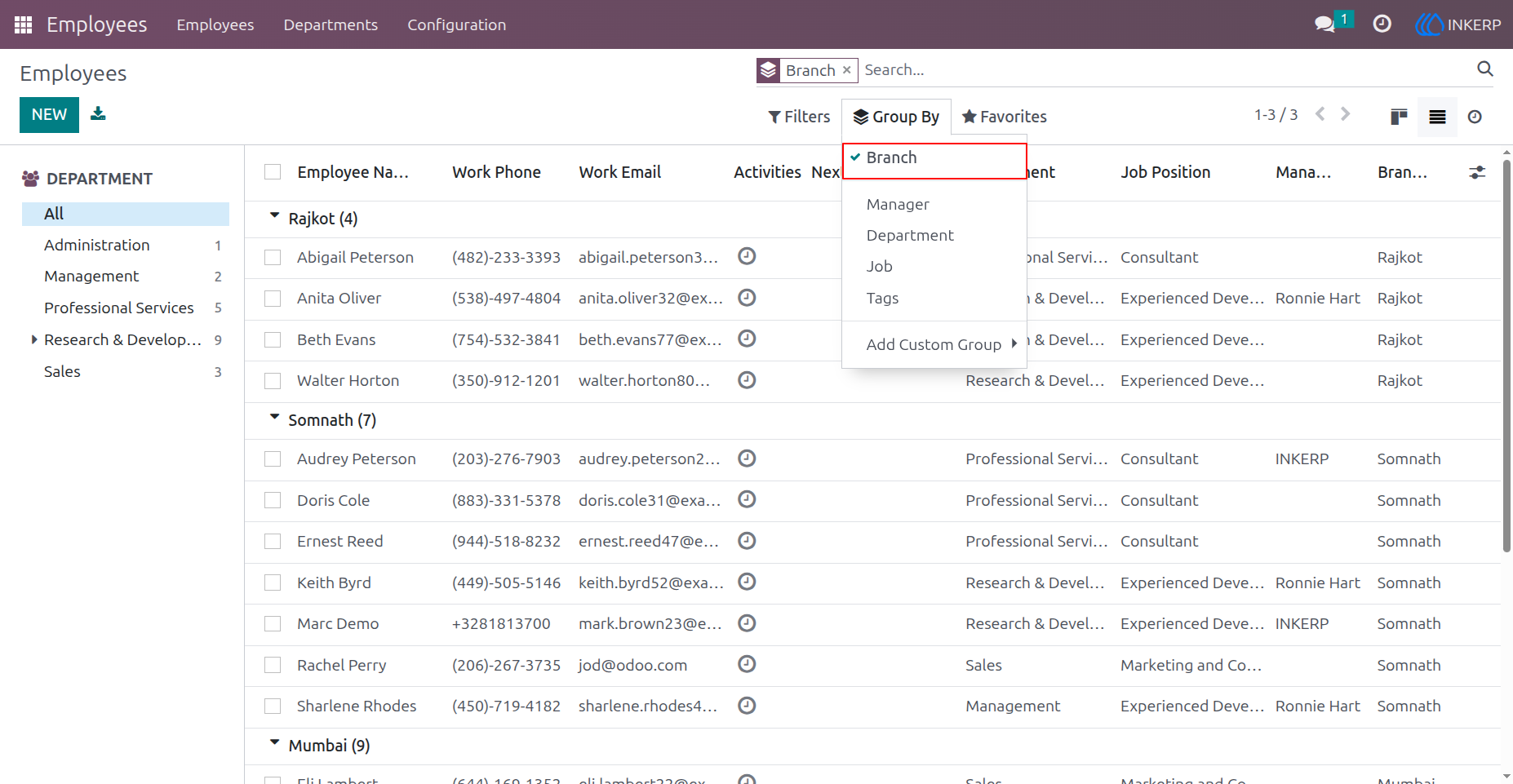Open activity clock for Anita Oliver
Viewport: 1513px width, 784px height.
point(746,298)
